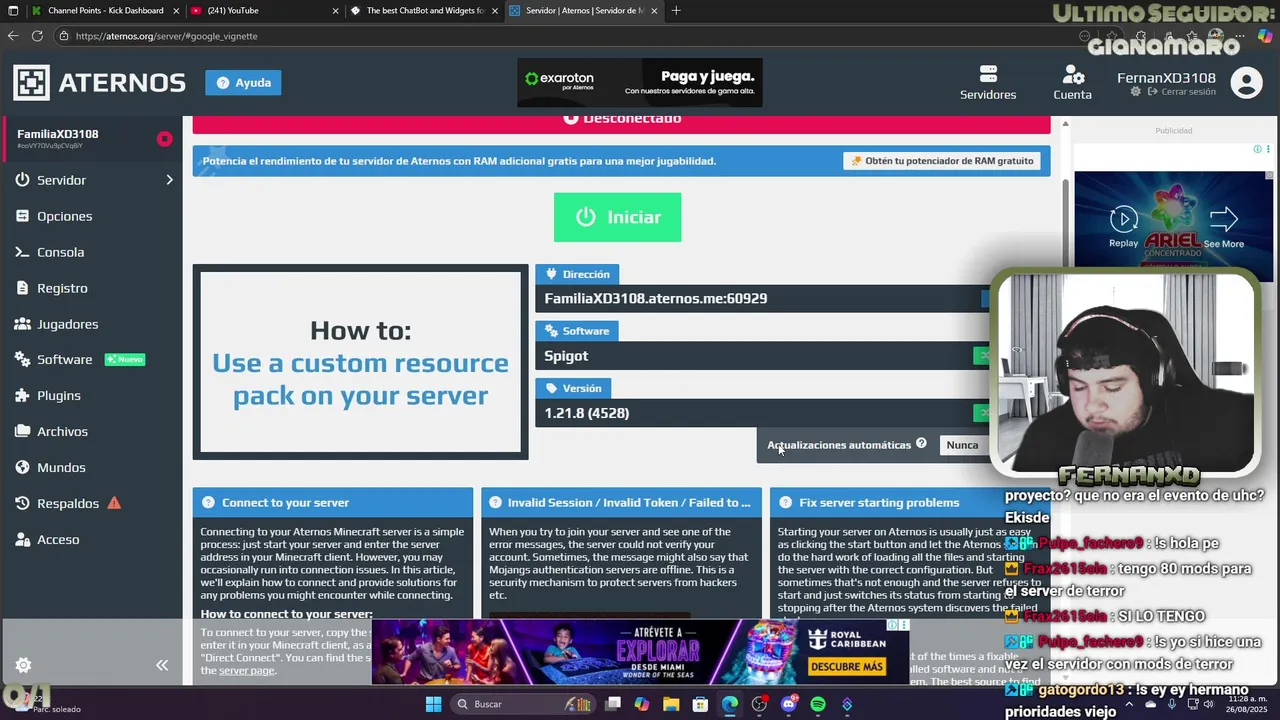
Task: Click See More on the Ariel ad
Action: pyautogui.click(x=1223, y=227)
